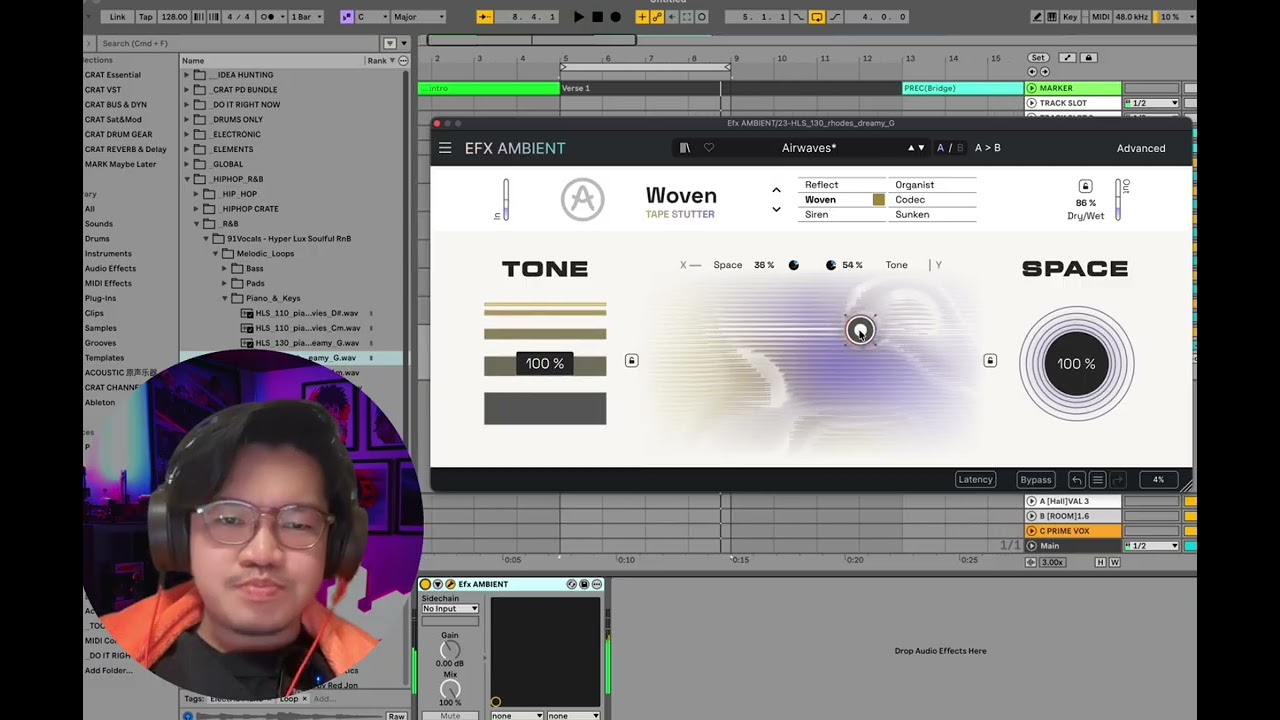Lock the Tone parameter beside the XY pad
Screen dimensions: 1280x720
coord(631,360)
